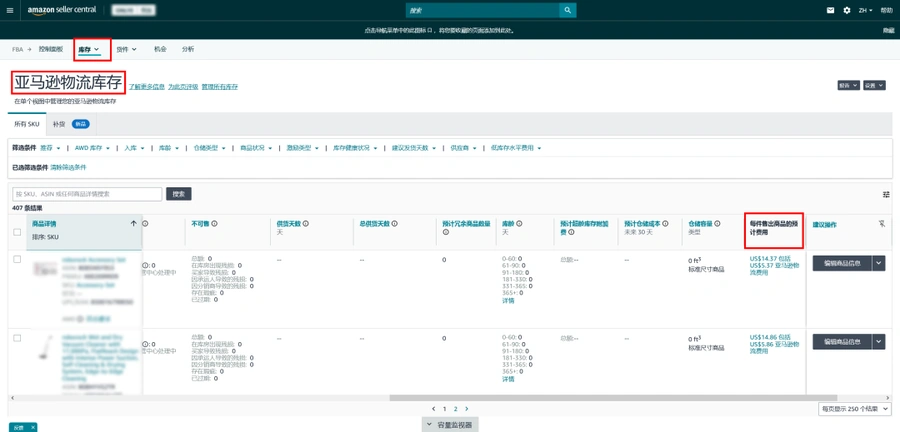Click the unpin icon in 建议操作 column
The height and width of the screenshot is (432, 900).
click(x=882, y=224)
